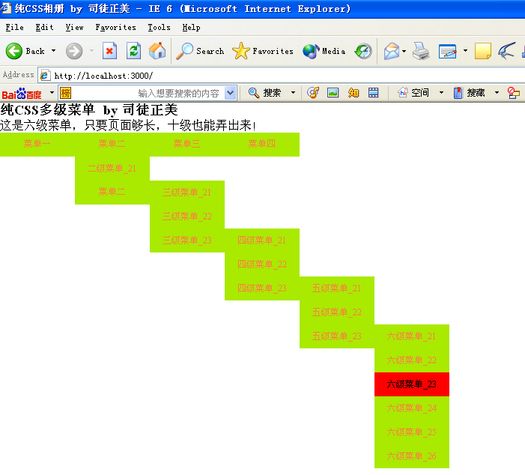The width and height of the screenshot is (525, 475).
Task: Open the Favorites star panel
Action: [241, 51]
